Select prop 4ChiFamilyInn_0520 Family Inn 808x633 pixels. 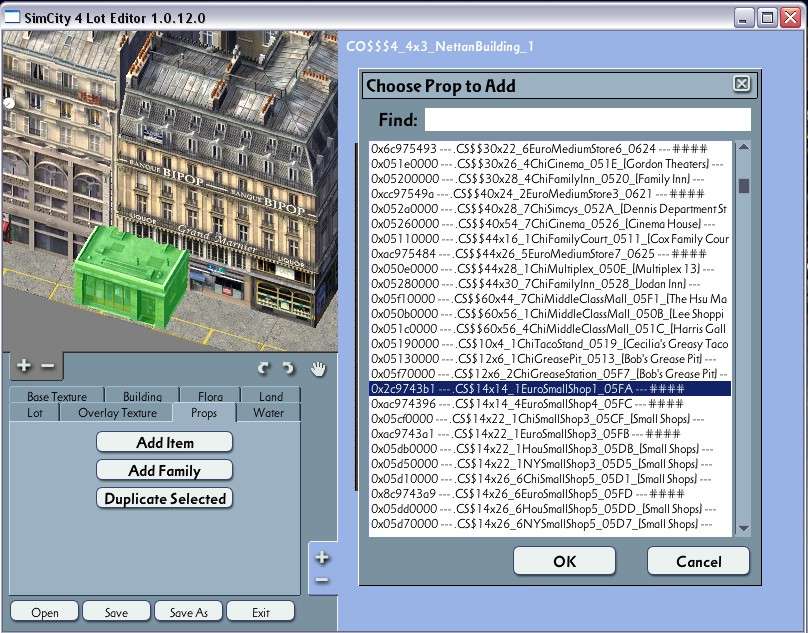[x=550, y=179]
